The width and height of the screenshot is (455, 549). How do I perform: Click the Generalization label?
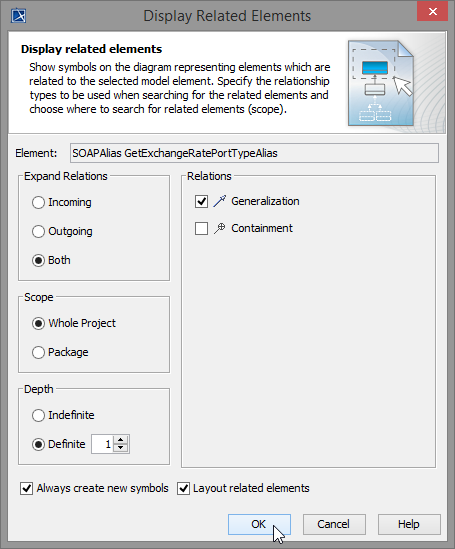(265, 201)
